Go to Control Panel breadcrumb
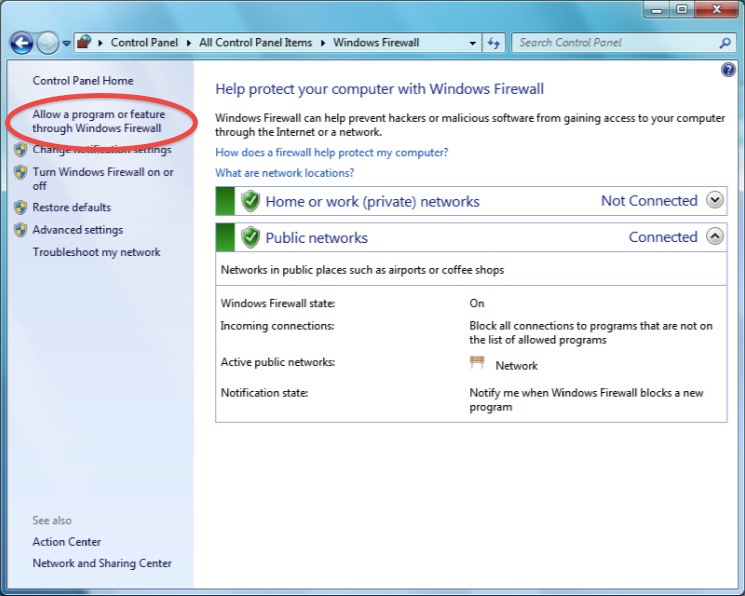Image resolution: width=745 pixels, height=596 pixels. [x=144, y=43]
